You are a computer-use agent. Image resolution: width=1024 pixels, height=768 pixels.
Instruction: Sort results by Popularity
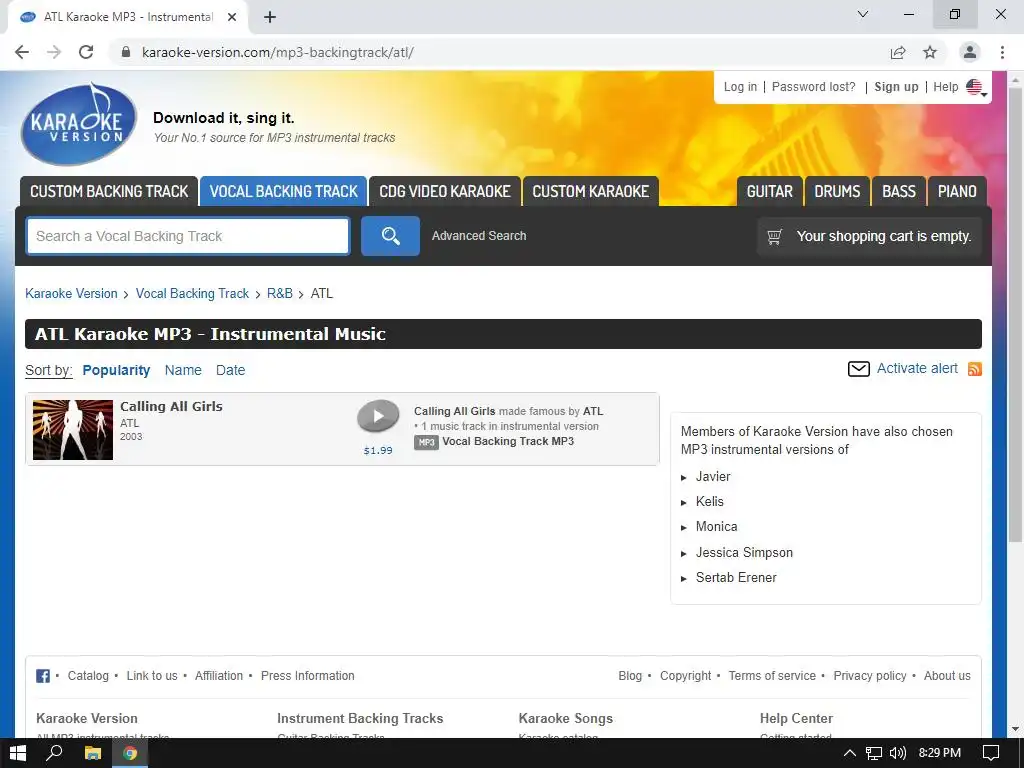point(116,370)
